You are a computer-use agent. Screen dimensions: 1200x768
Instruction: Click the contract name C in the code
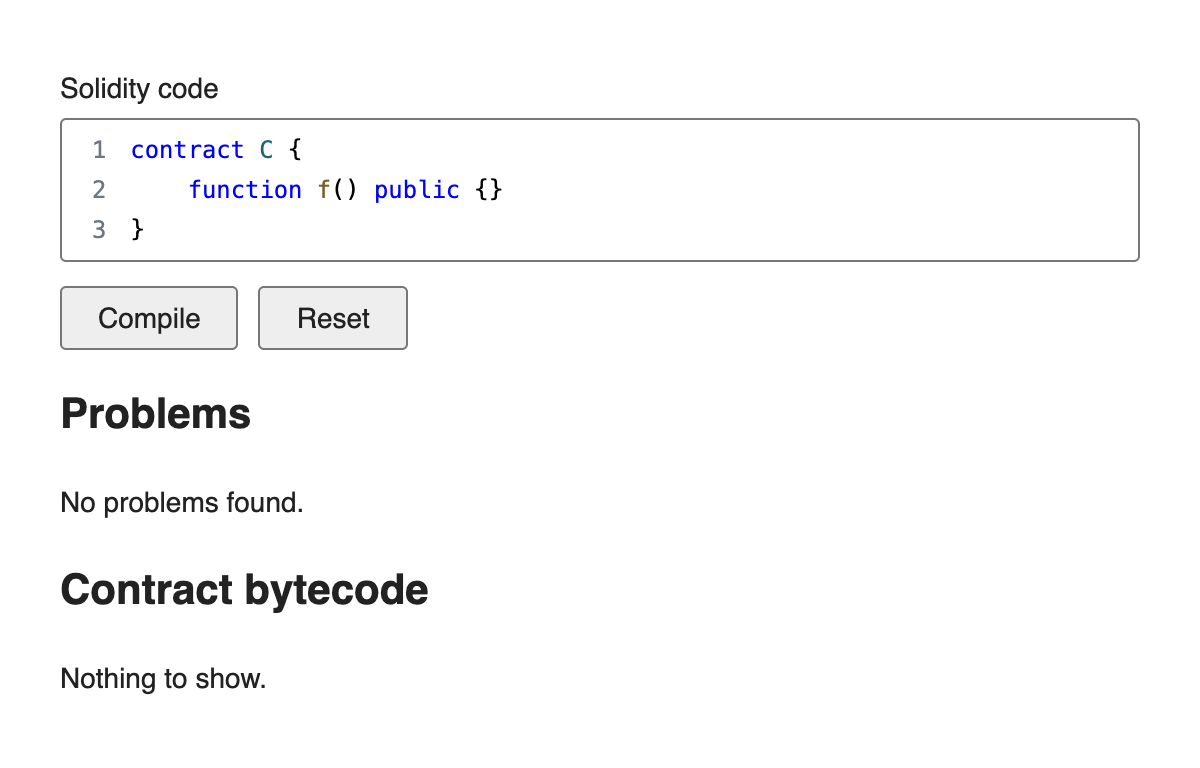point(266,150)
